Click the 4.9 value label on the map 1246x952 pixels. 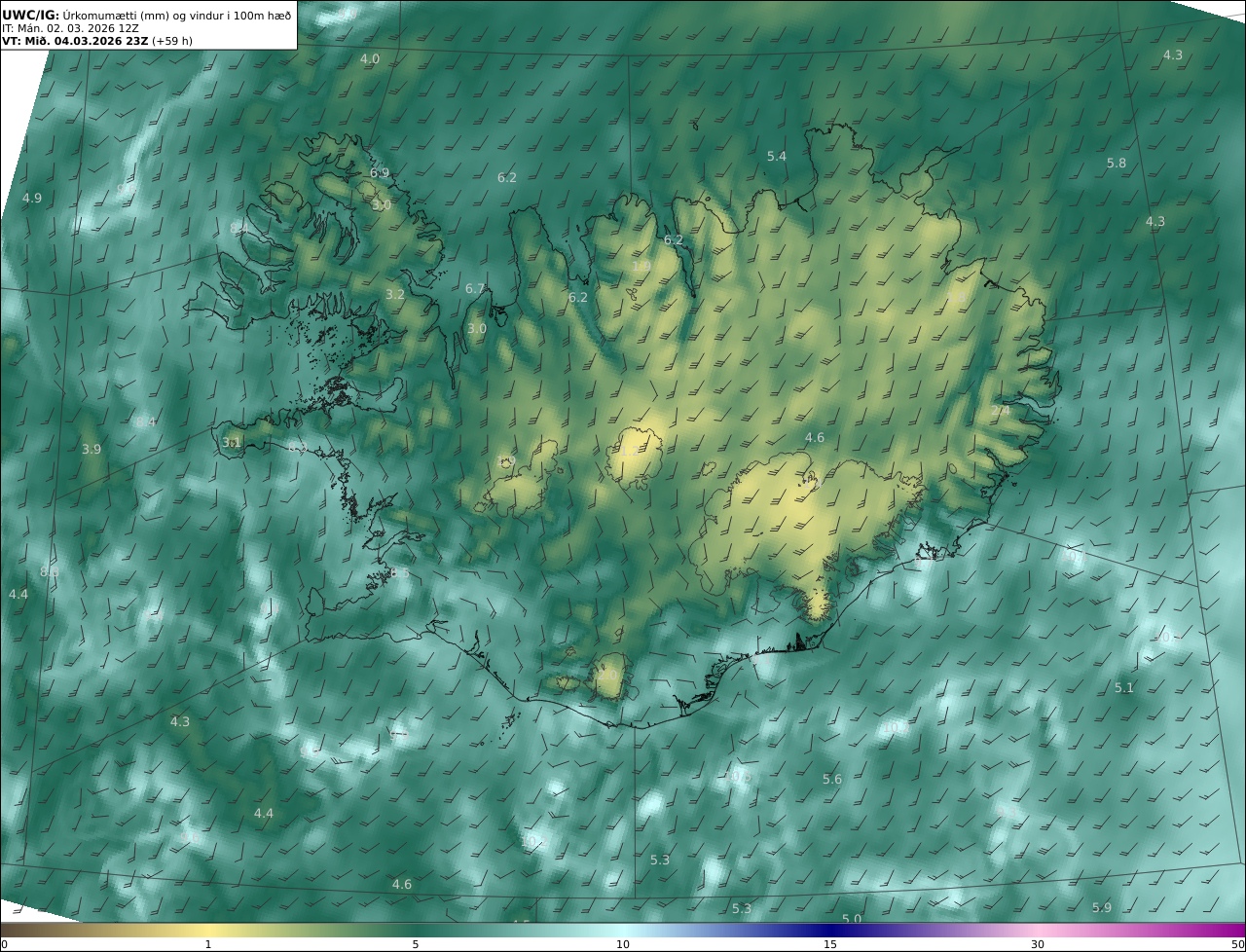click(x=32, y=199)
